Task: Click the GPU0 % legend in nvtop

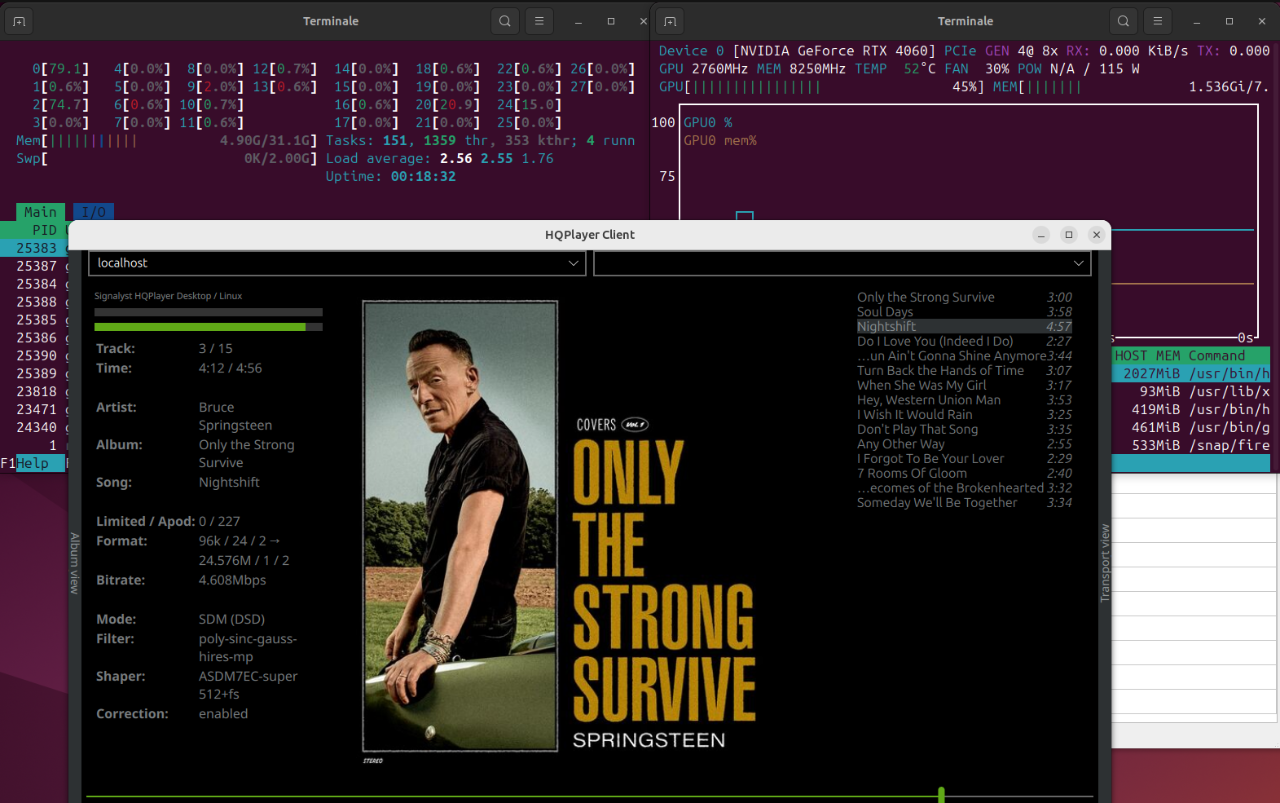Action: tap(708, 122)
